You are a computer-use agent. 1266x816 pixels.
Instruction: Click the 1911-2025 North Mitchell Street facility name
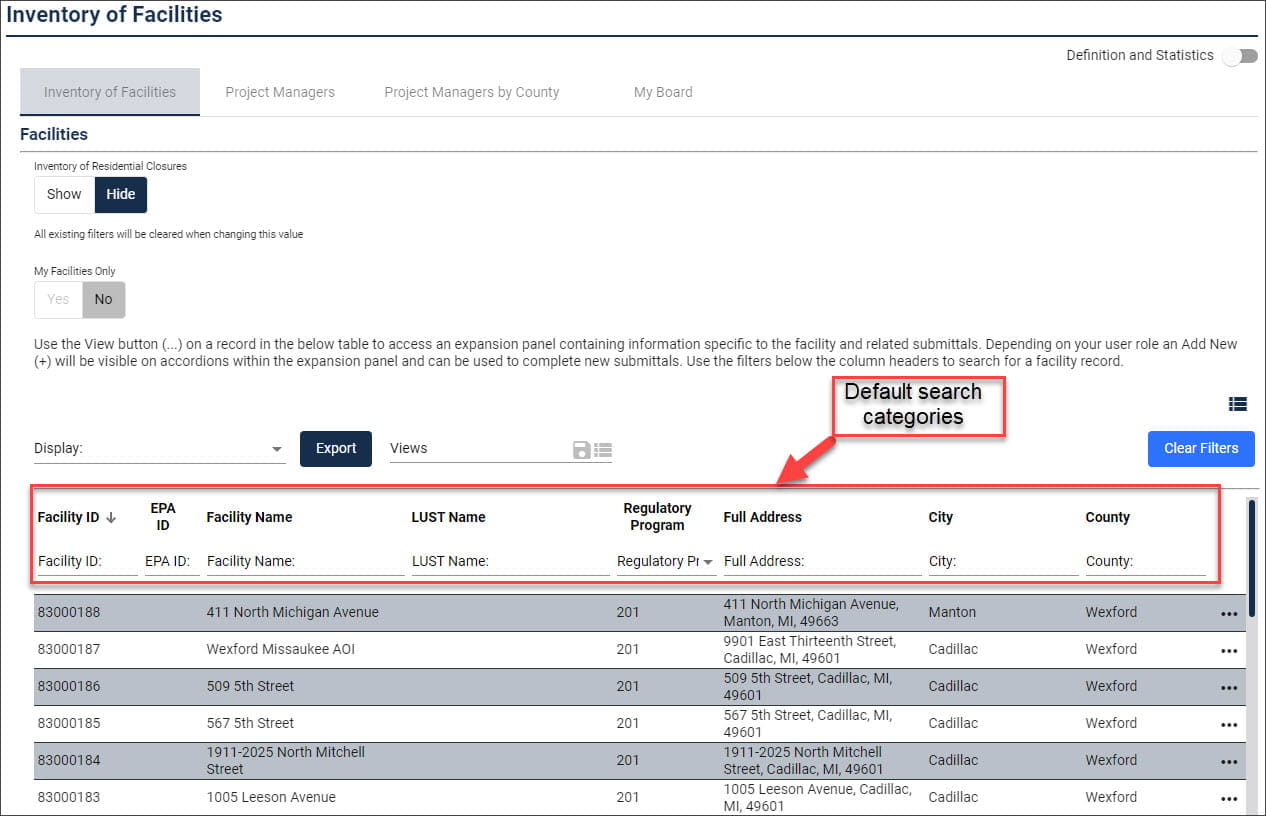[x=286, y=760]
